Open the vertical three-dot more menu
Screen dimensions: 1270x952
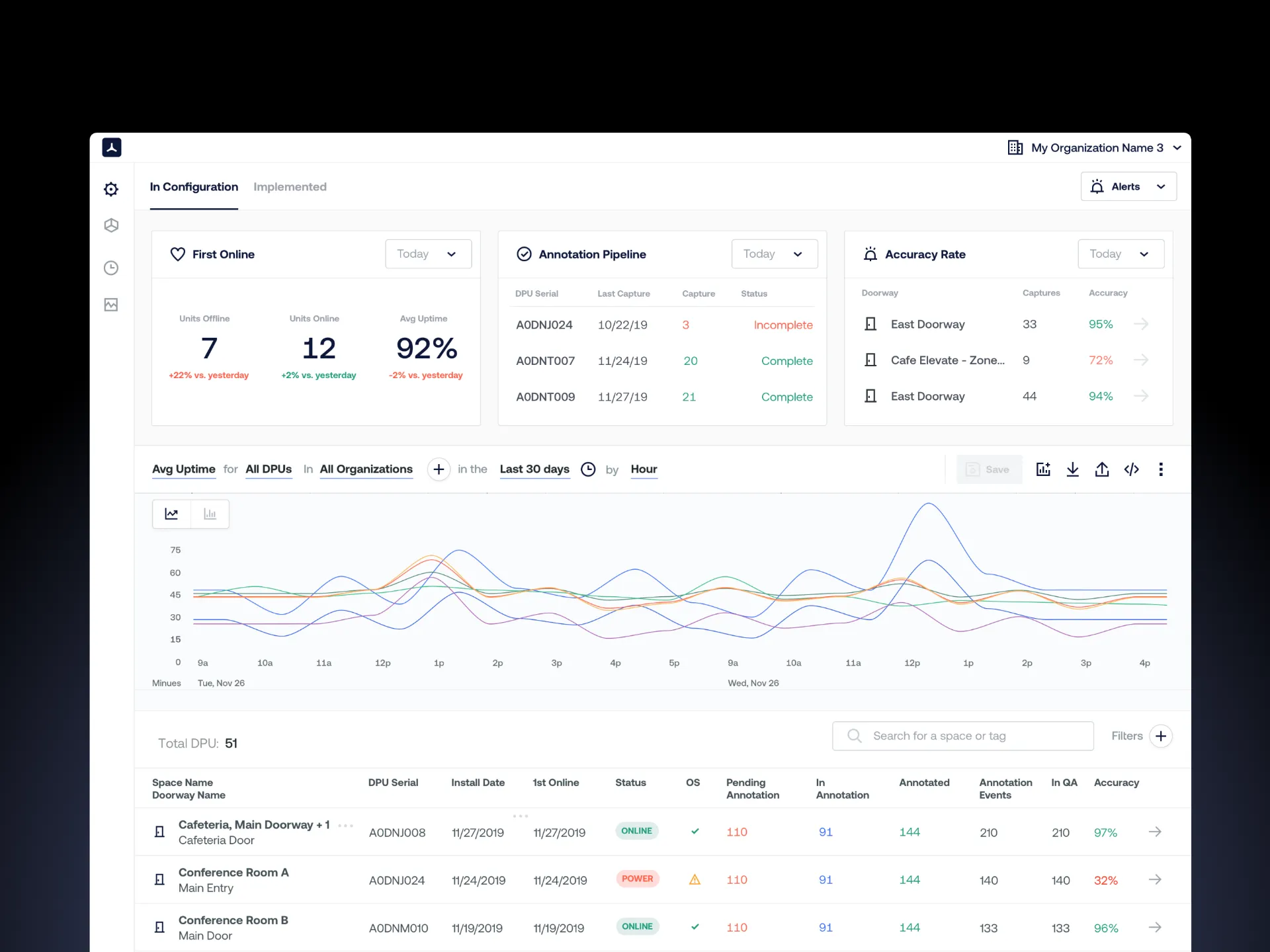(x=1160, y=469)
